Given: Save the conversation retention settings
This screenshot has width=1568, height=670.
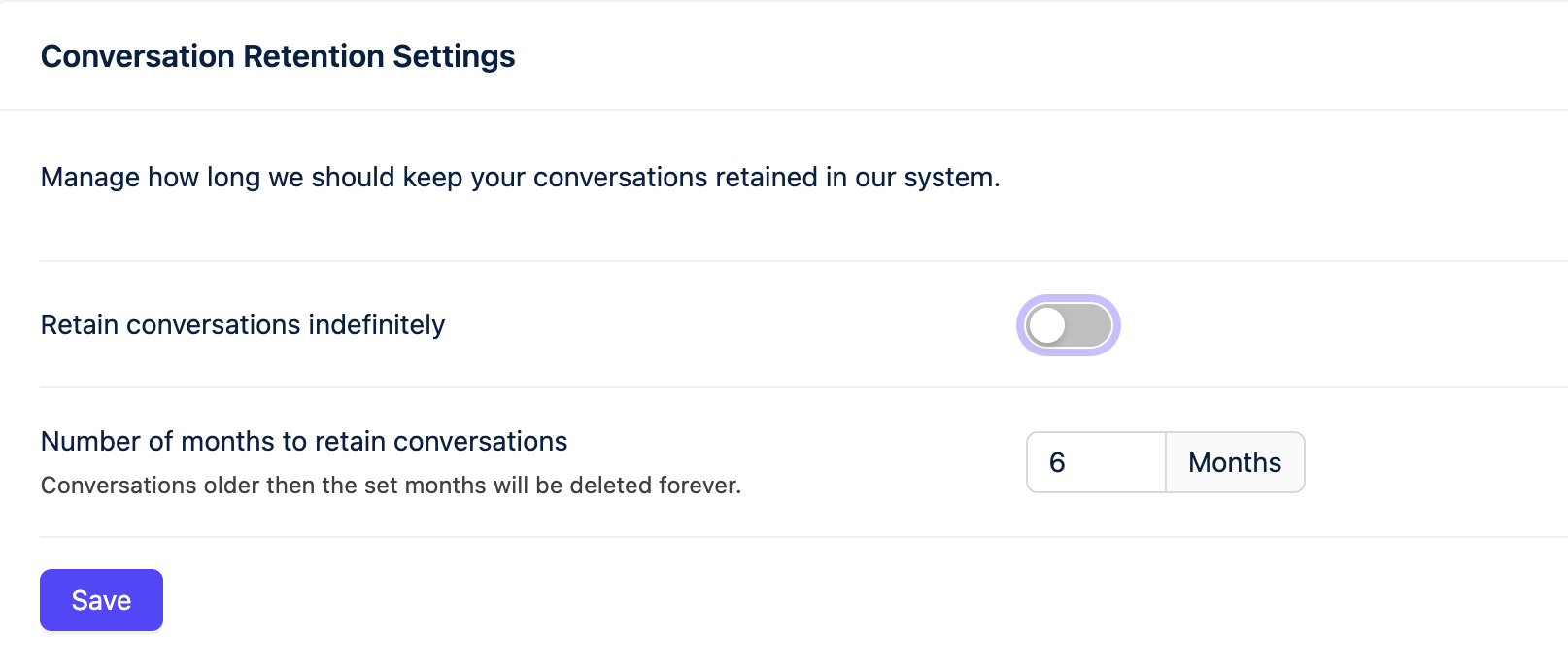Looking at the screenshot, I should [x=100, y=599].
